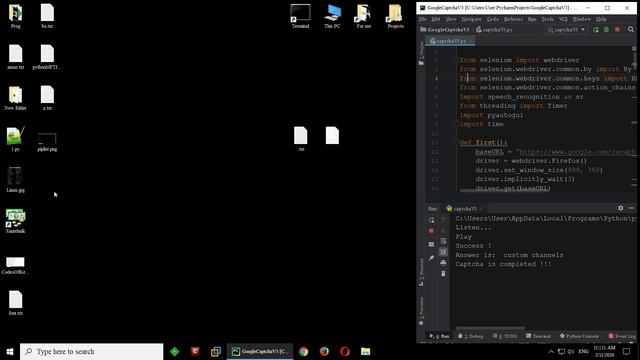The image size is (640, 360).
Task: Open Search Everywhere magnifier in PyCharm
Action: point(631,30)
